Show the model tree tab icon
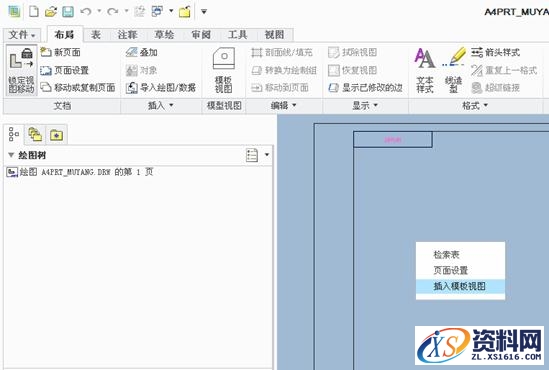This screenshot has height=370, width=549. click(14, 134)
